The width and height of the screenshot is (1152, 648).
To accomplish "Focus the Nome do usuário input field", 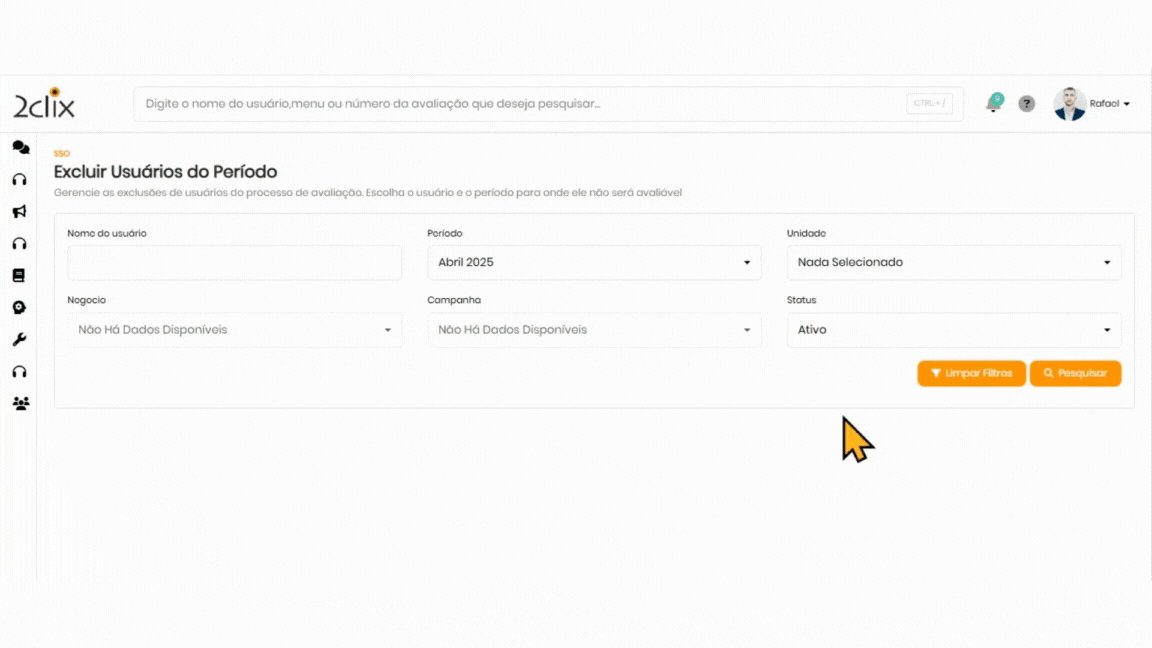I will (x=234, y=263).
